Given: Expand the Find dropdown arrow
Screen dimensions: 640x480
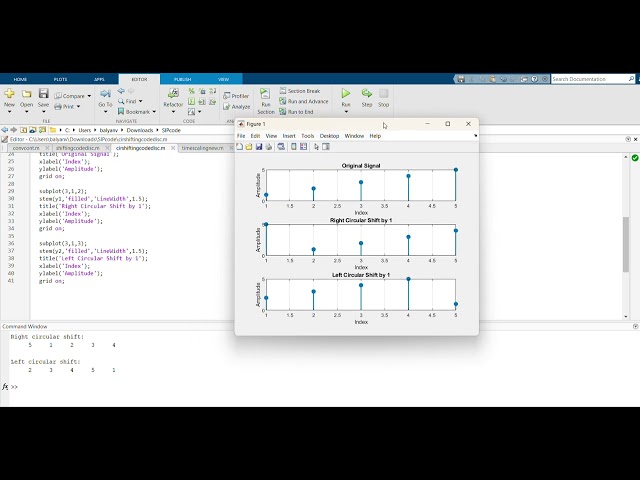Looking at the screenshot, I should [140, 101].
